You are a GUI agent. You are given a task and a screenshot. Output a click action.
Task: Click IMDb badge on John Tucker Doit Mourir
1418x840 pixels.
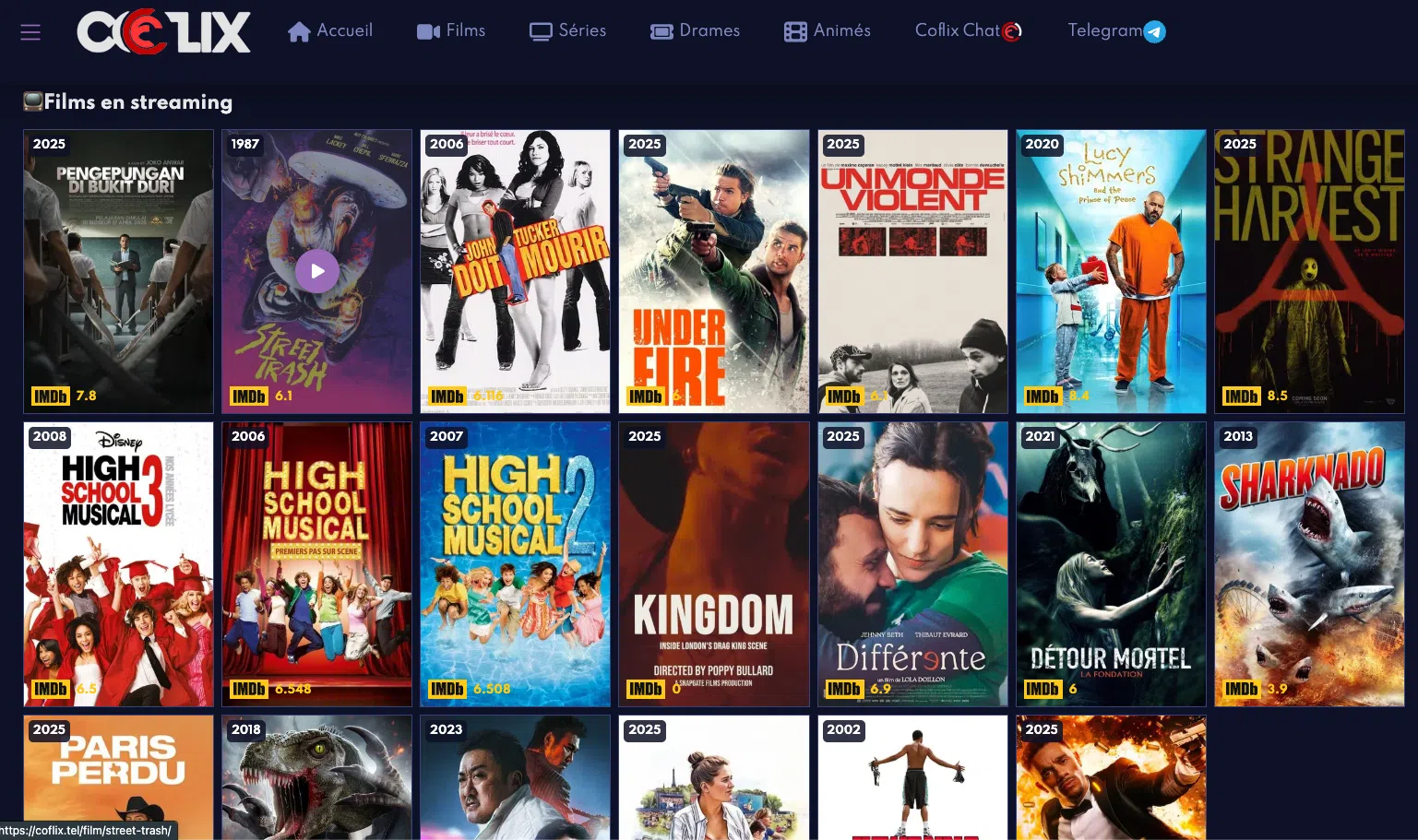(x=447, y=396)
